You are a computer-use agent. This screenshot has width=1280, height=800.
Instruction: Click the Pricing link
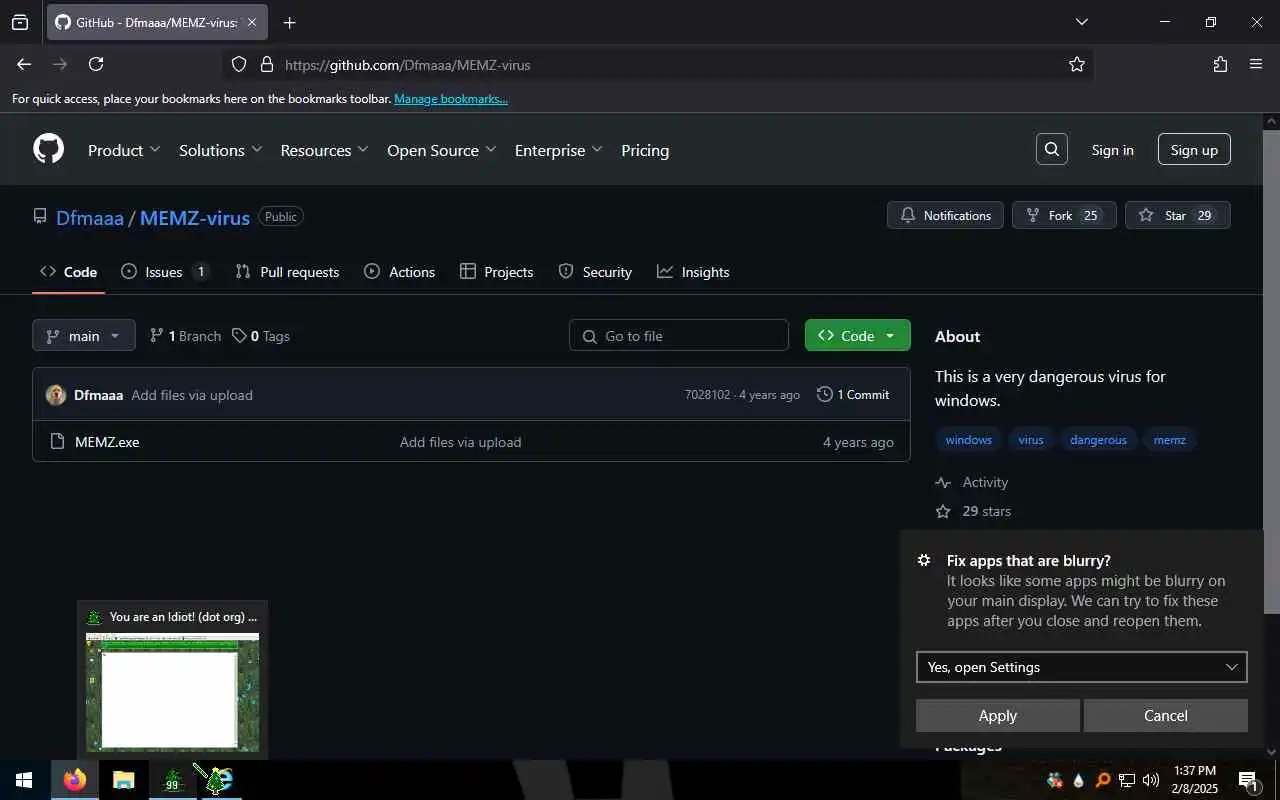[x=645, y=150]
